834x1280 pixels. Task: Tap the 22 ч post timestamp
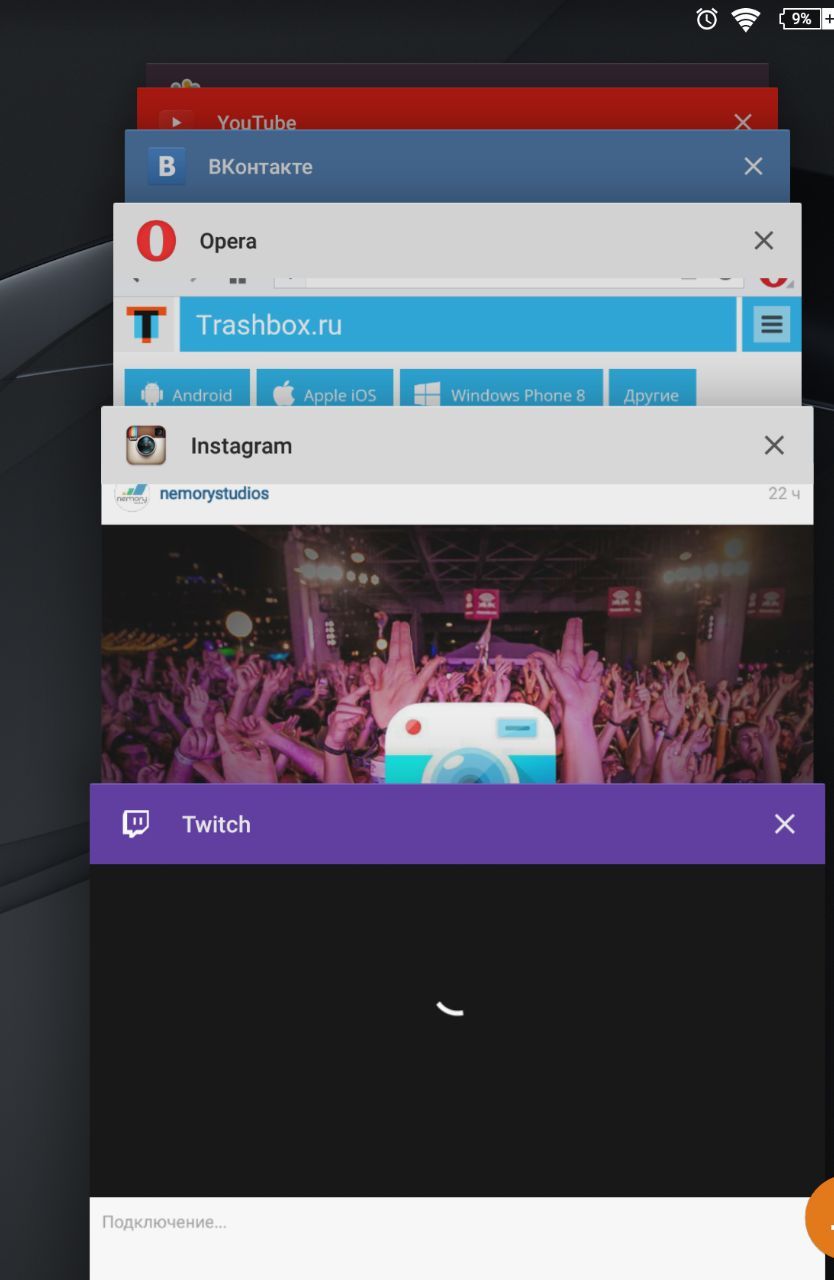coord(784,493)
